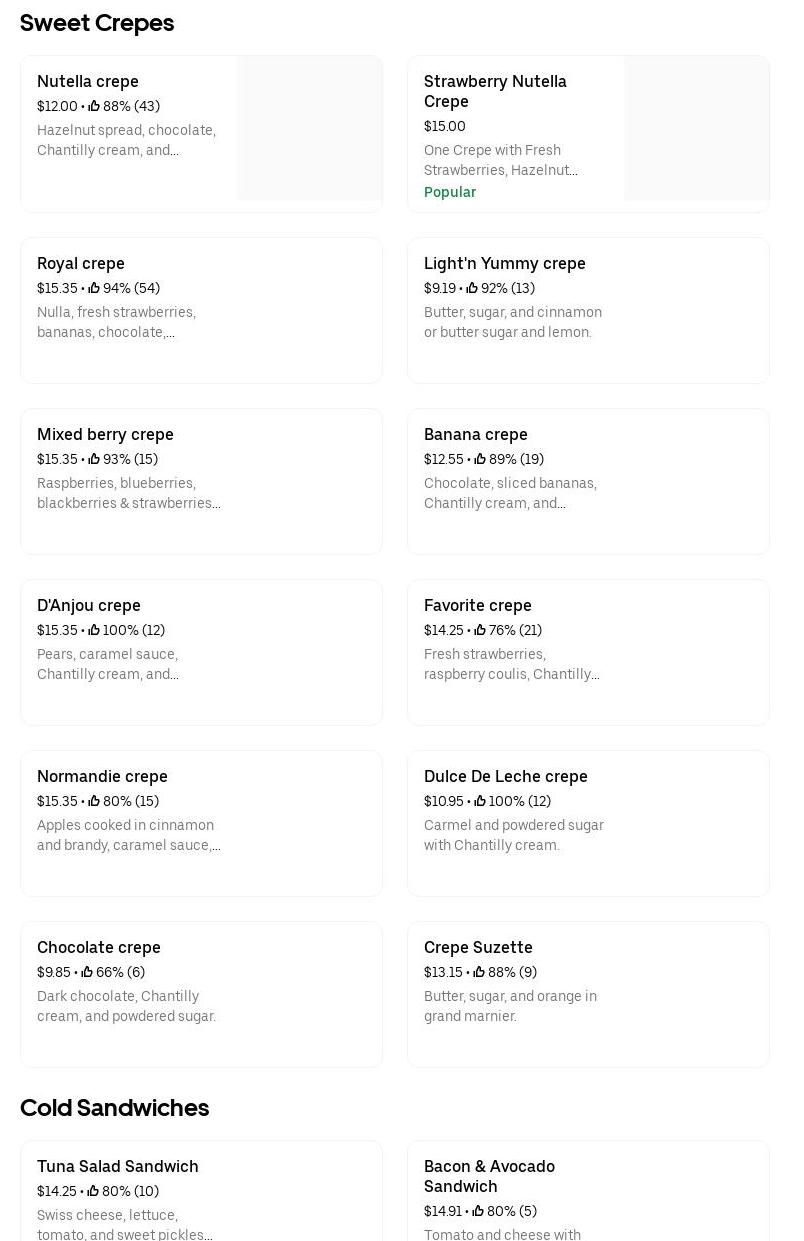This screenshot has height=1241, width=804.
Task: Click the thumbs-up icon for Dulce De Leche crepe
Action: pos(480,801)
